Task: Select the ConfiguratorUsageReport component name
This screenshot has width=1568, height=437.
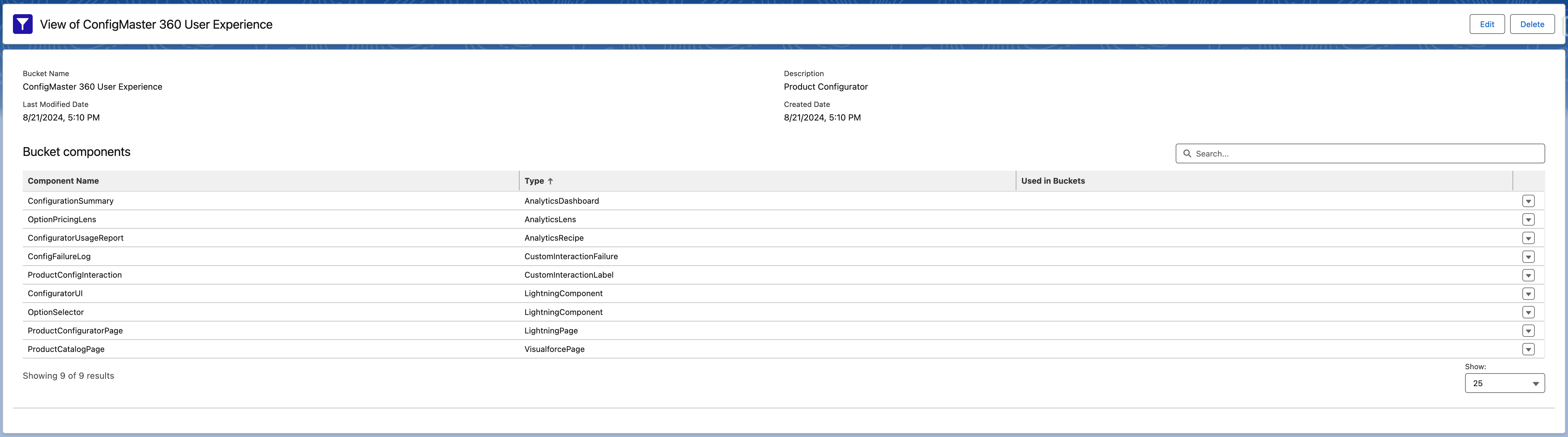Action: (x=76, y=238)
